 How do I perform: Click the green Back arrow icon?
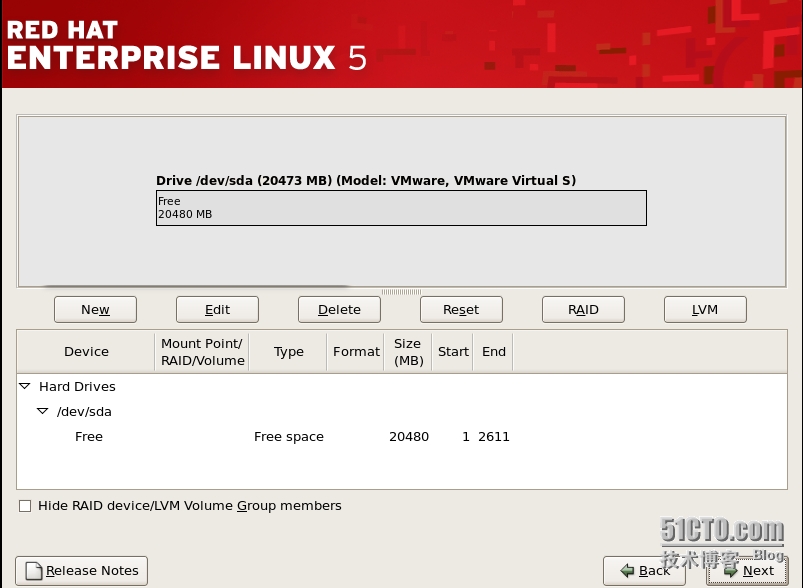click(627, 571)
